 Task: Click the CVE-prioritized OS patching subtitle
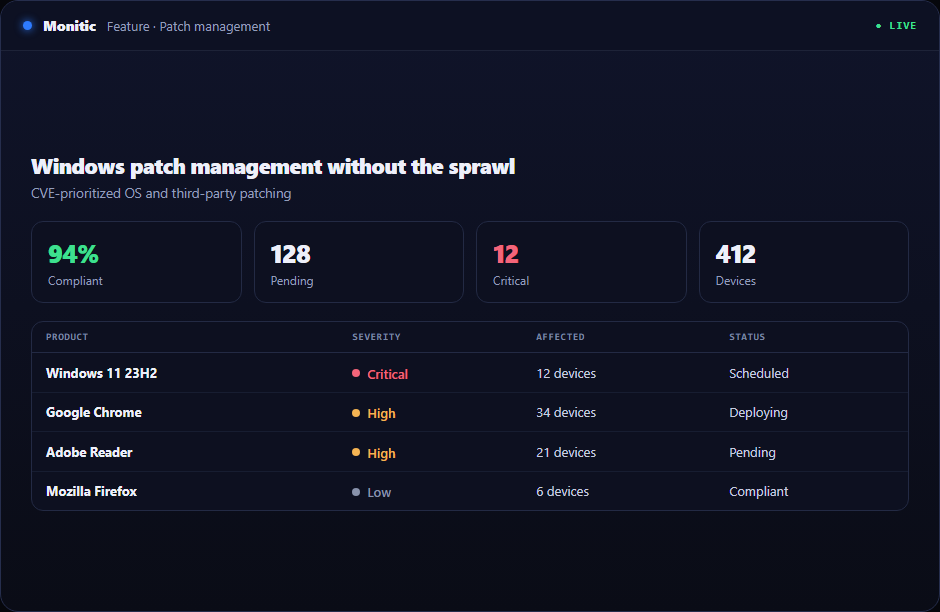(x=161, y=194)
